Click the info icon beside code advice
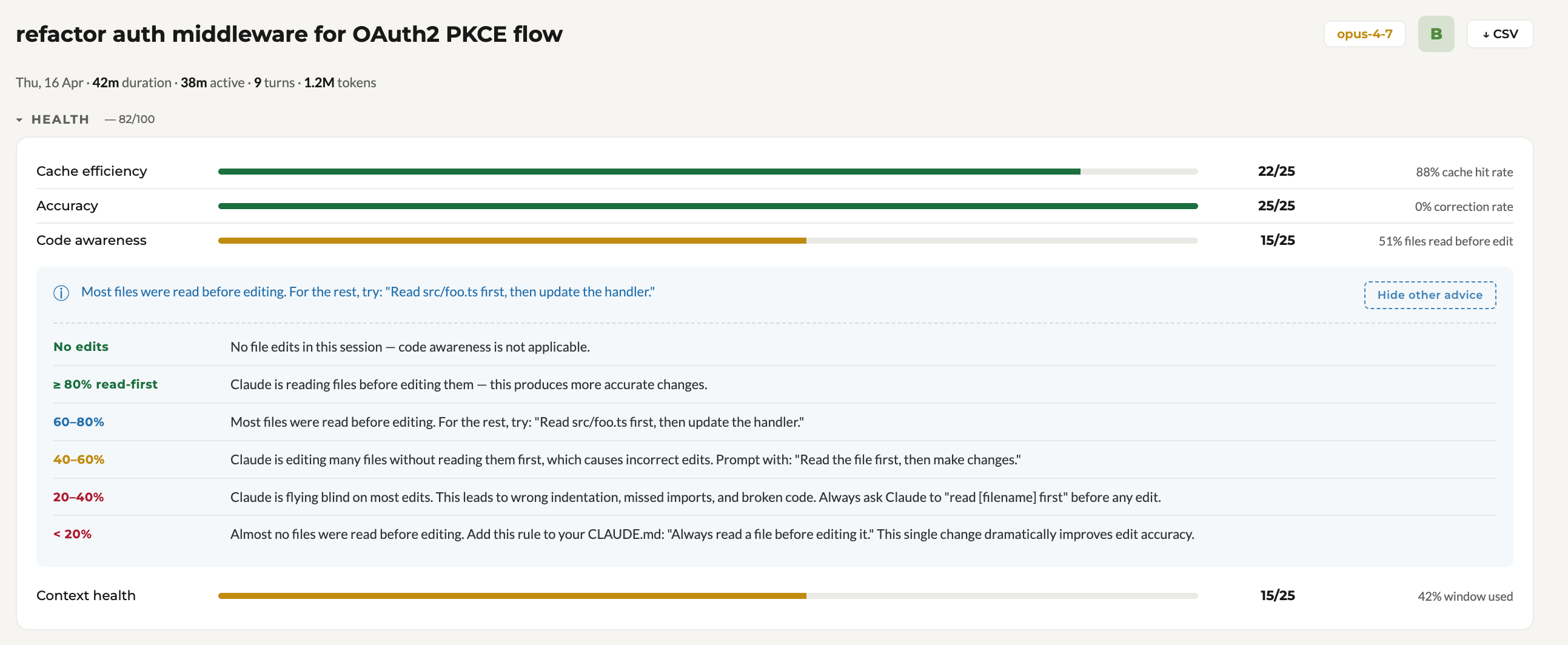Screen dimensions: 1568x645 point(61,293)
